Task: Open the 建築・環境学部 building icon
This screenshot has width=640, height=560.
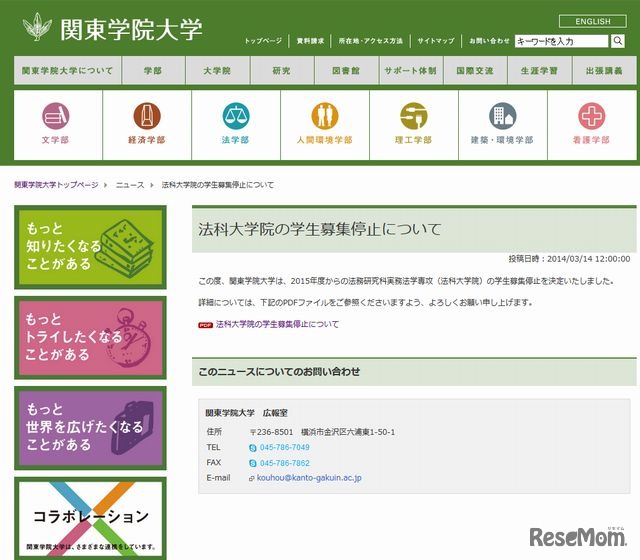Action: pos(502,116)
